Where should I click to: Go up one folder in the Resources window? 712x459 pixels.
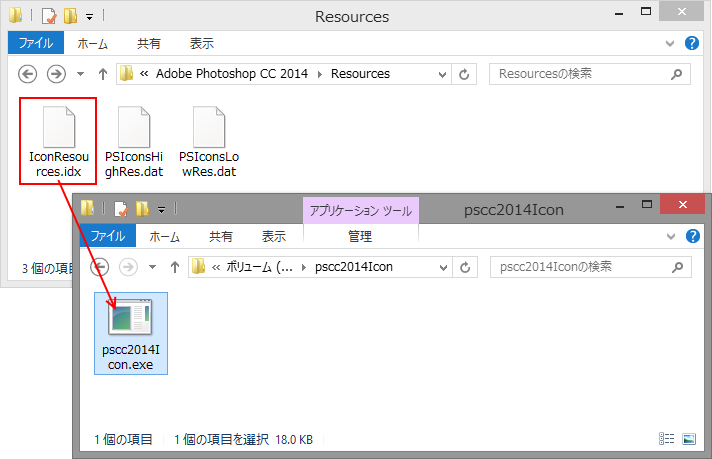[102, 74]
